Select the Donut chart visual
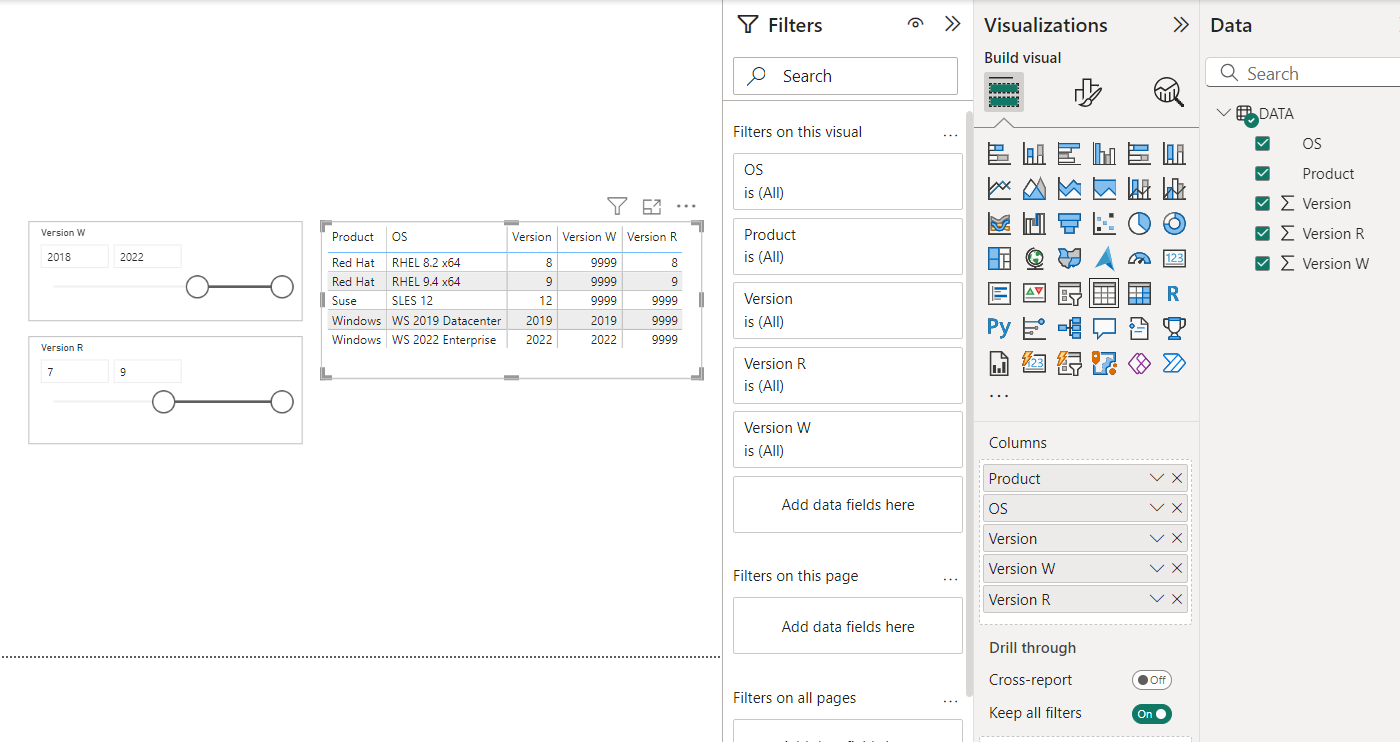 tap(1174, 223)
